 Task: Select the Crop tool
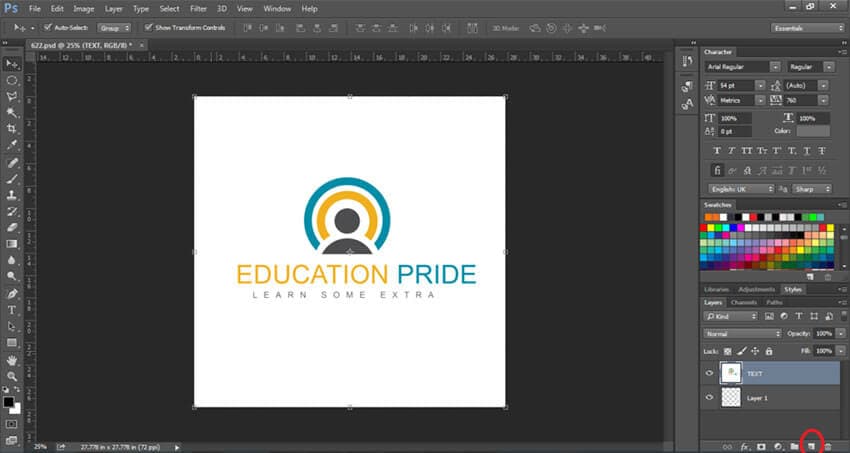coord(11,128)
